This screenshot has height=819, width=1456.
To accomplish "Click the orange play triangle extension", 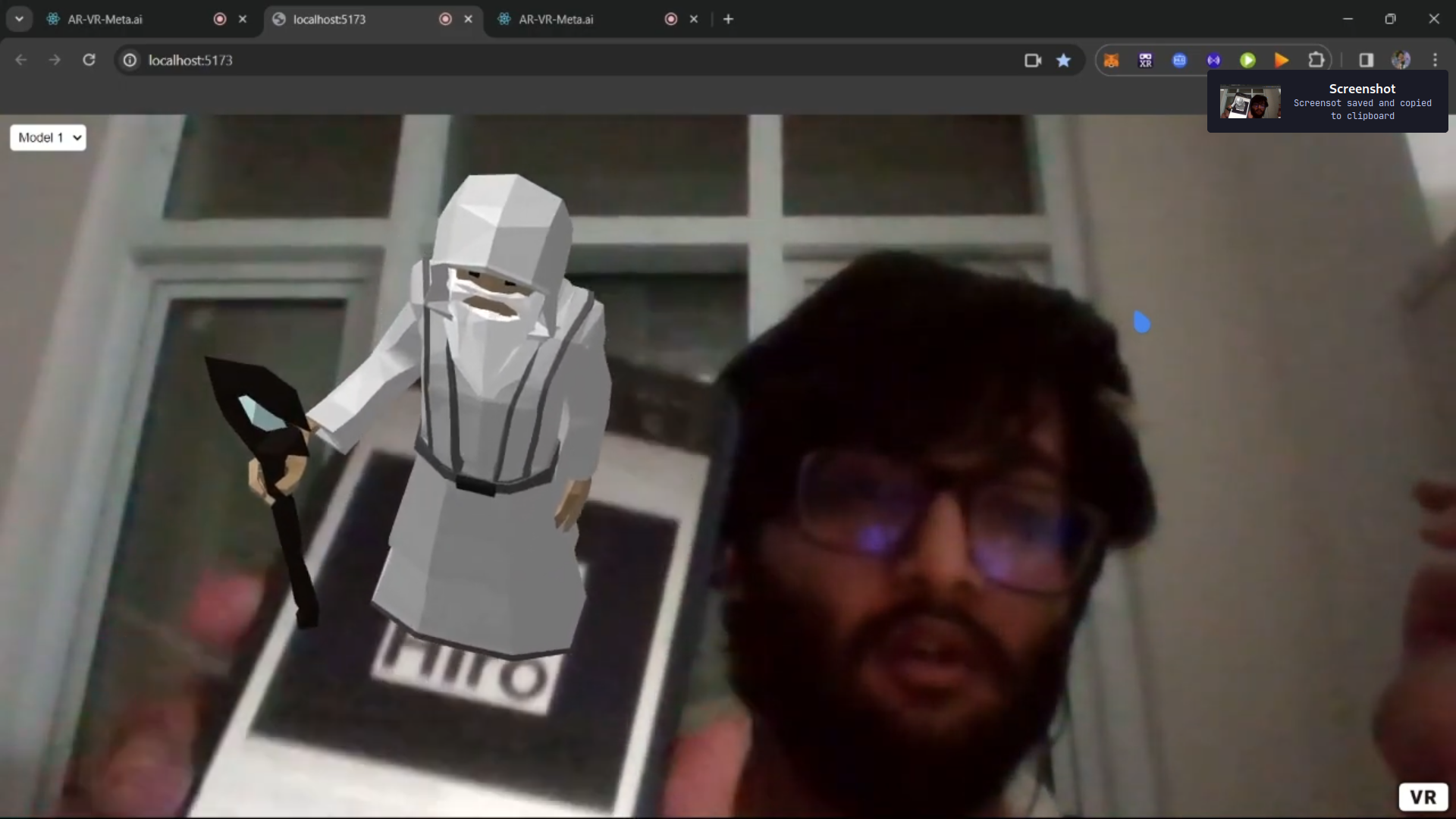I will click(1282, 61).
